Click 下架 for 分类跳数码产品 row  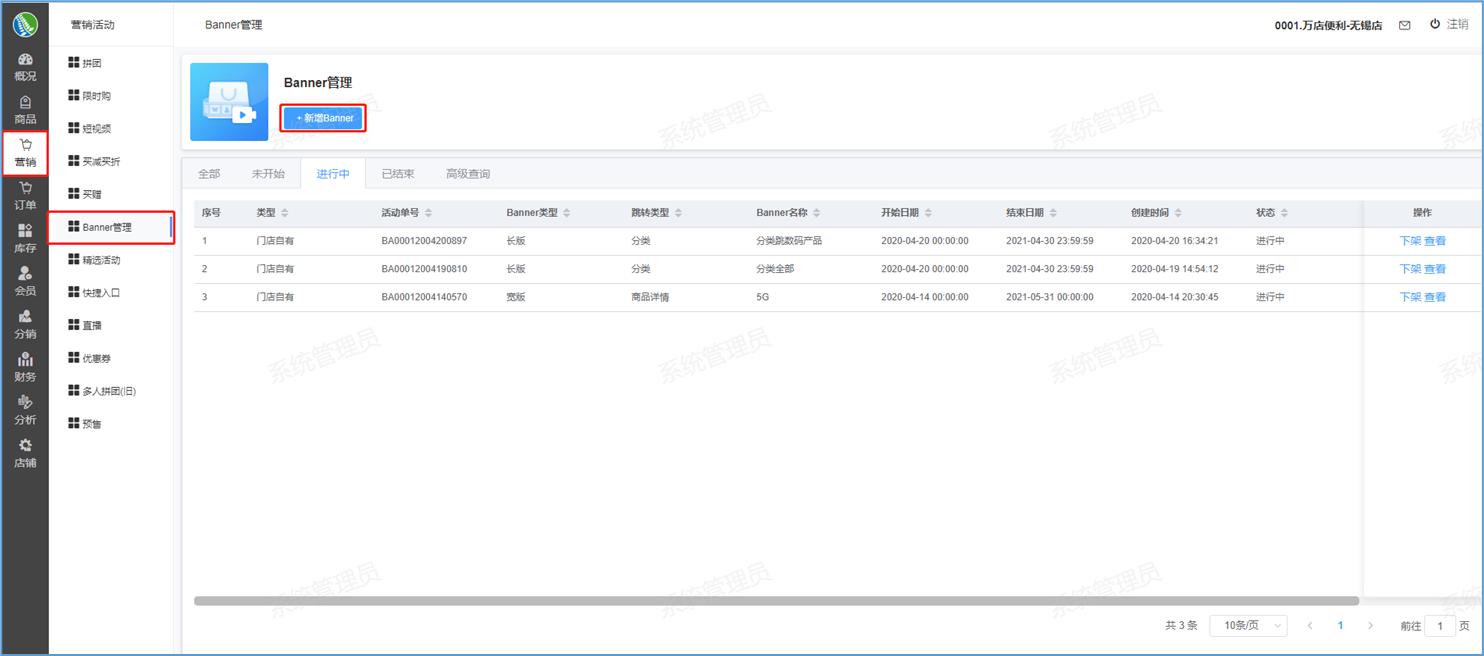point(1410,241)
